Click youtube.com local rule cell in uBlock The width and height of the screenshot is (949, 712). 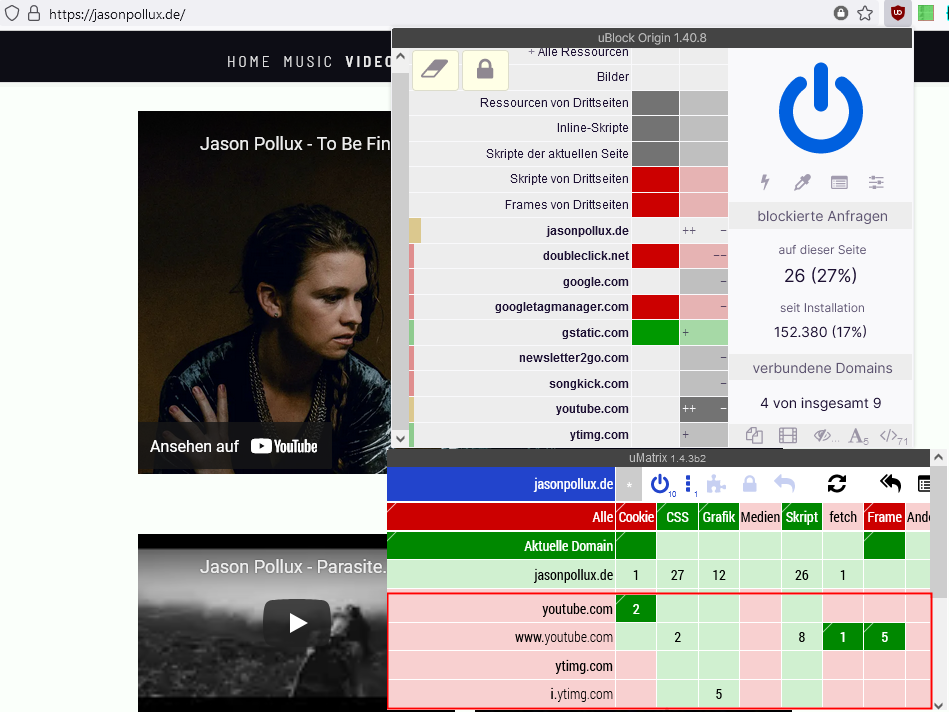coord(704,409)
